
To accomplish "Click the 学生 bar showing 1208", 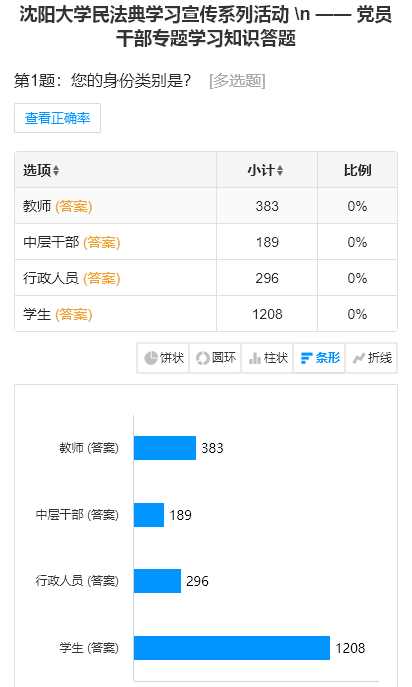I will click(x=232, y=648).
